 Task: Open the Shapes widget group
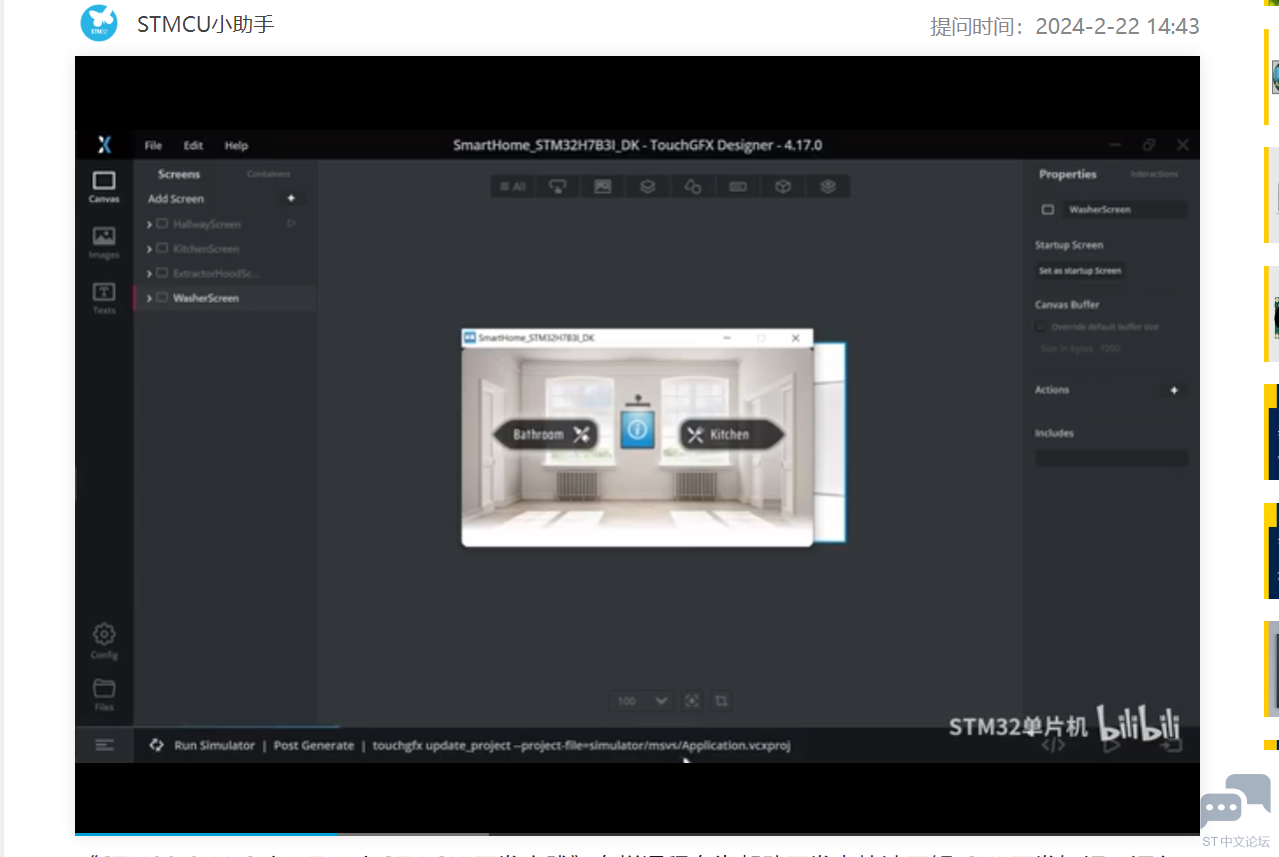click(x=692, y=186)
